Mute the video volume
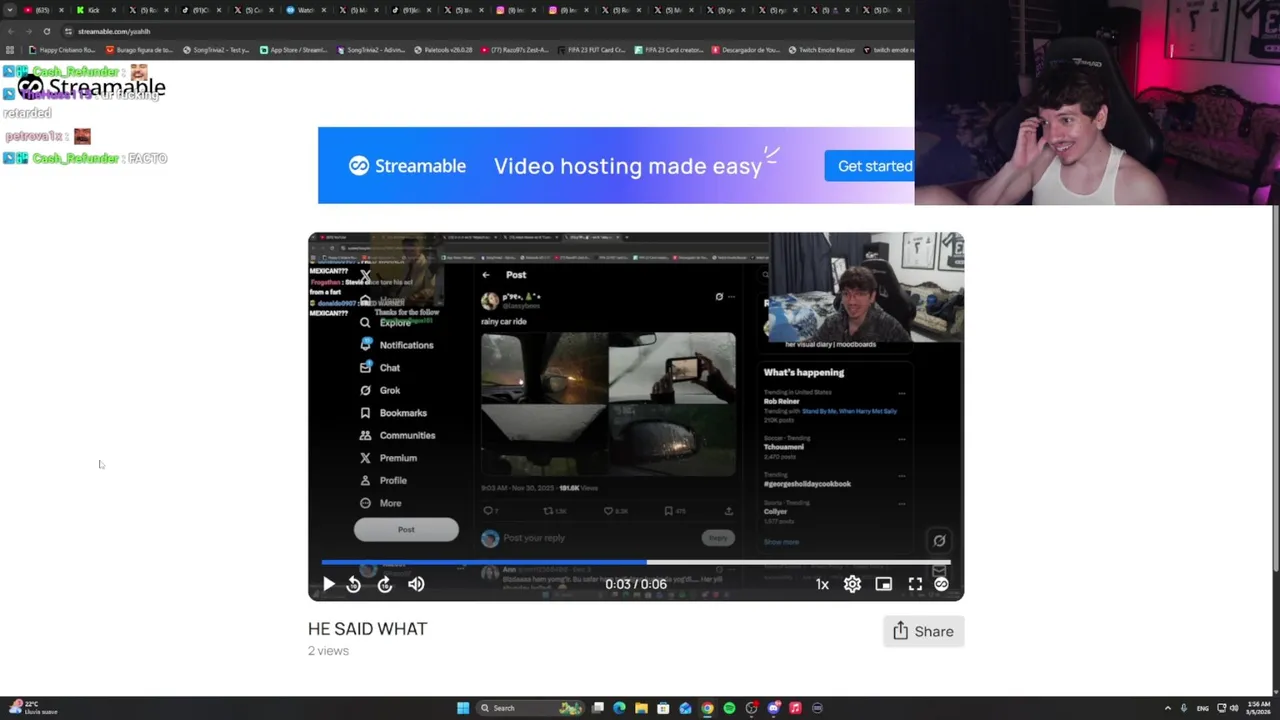The image size is (1280, 720). (416, 584)
